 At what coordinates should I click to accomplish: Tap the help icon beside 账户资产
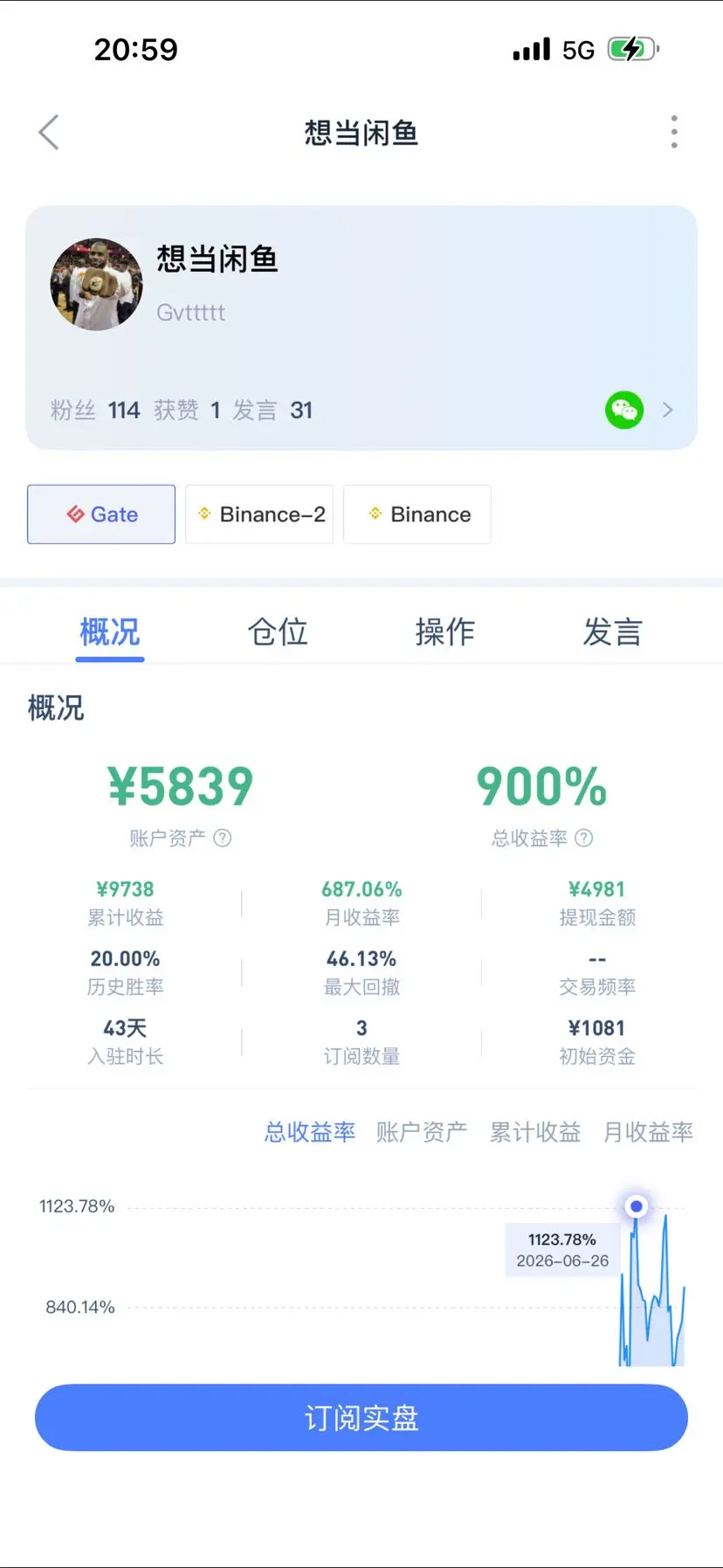[223, 839]
